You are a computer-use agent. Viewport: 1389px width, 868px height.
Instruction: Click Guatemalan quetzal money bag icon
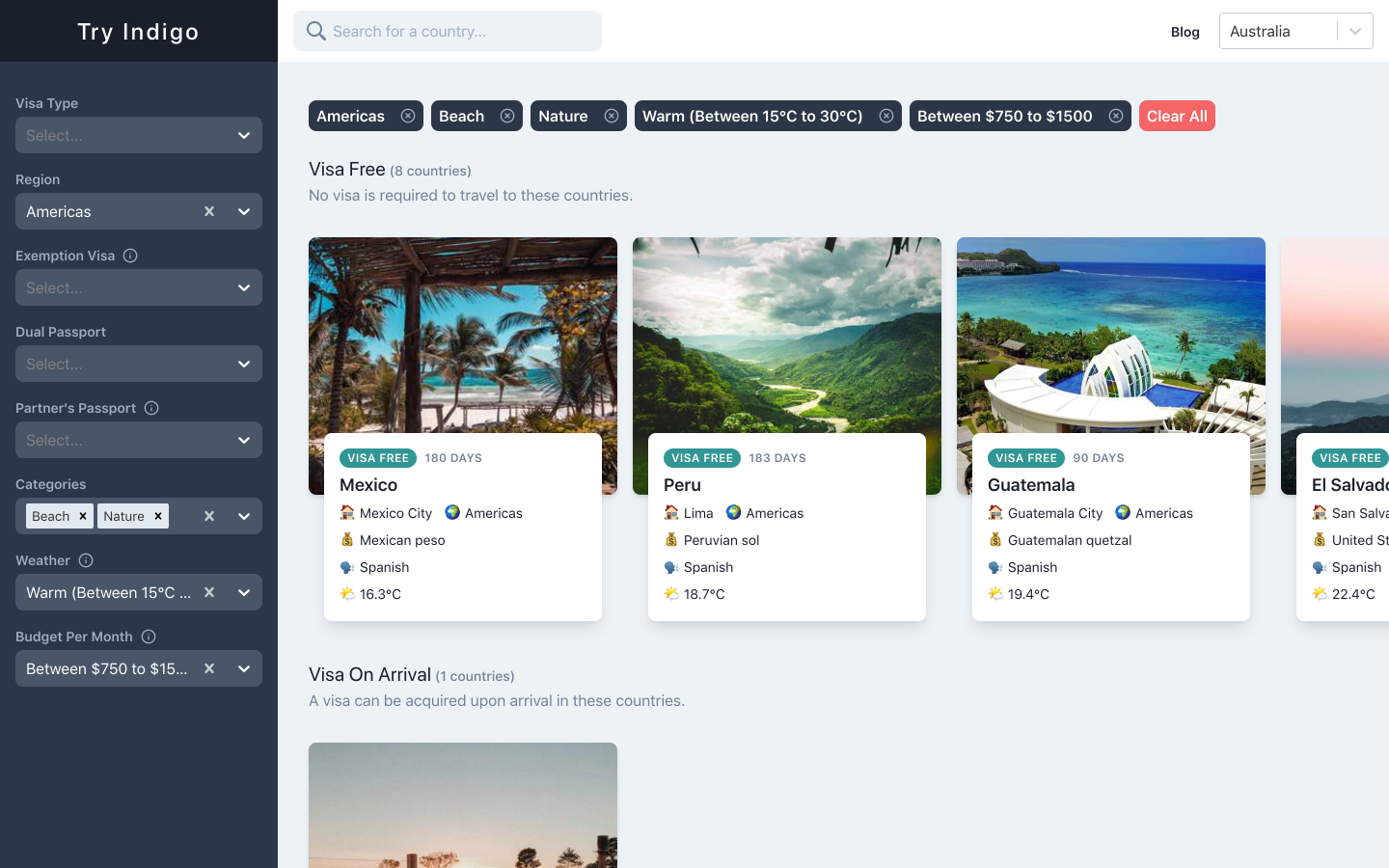[995, 539]
